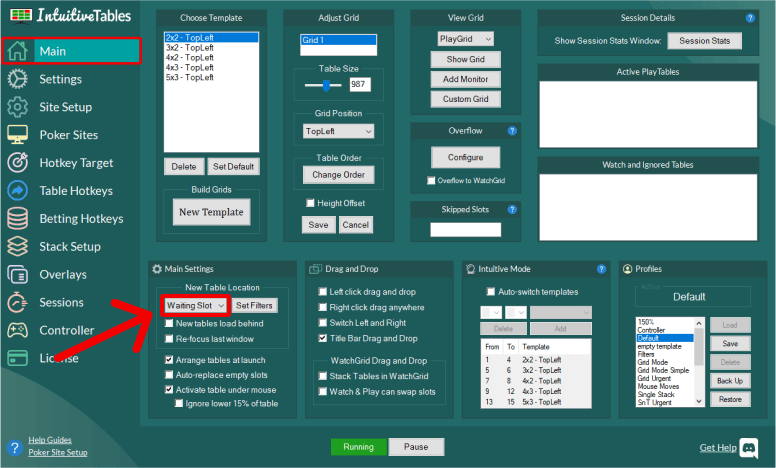The image size is (776, 468).
Task: Click the IntuitiveTables logo icon
Action: (x=21, y=15)
